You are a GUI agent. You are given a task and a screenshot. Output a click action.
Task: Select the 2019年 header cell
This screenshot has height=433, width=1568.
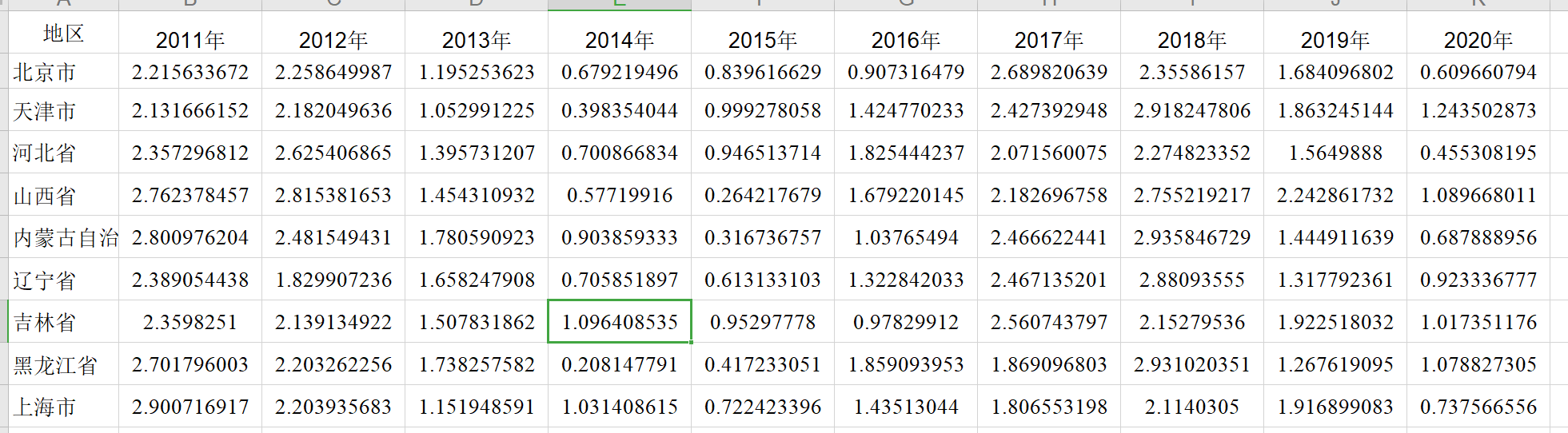click(1335, 33)
